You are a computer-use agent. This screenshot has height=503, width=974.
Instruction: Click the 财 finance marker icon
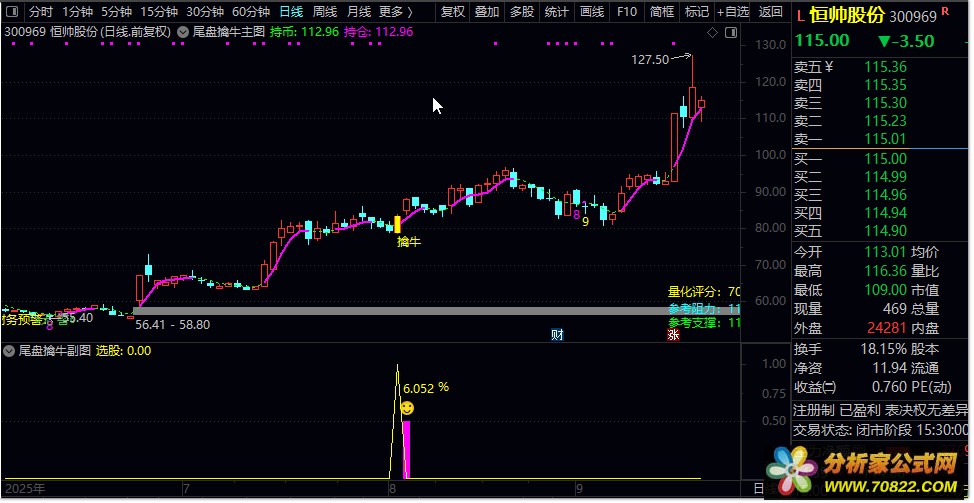coord(557,335)
